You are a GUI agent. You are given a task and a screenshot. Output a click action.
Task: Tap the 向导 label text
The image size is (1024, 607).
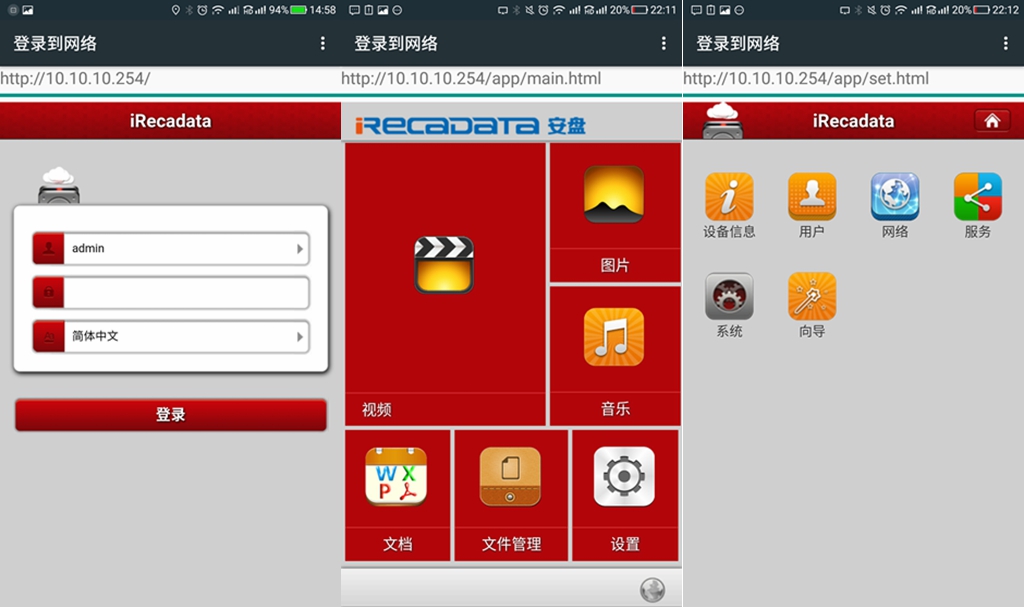click(x=812, y=331)
